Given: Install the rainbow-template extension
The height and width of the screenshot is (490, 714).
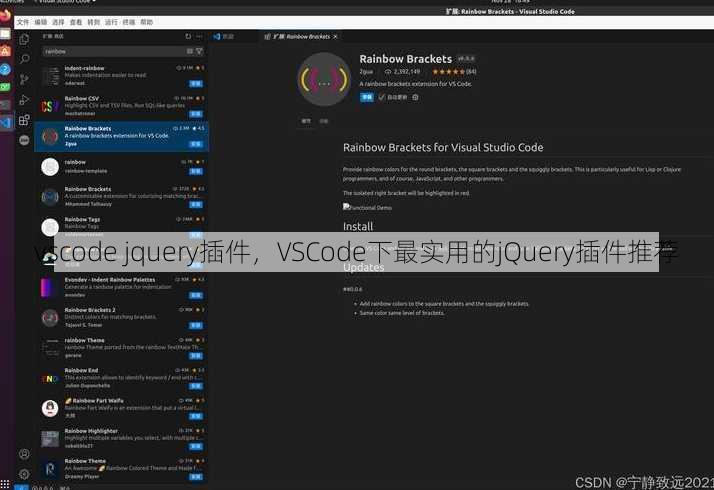Looking at the screenshot, I should 196,171.
